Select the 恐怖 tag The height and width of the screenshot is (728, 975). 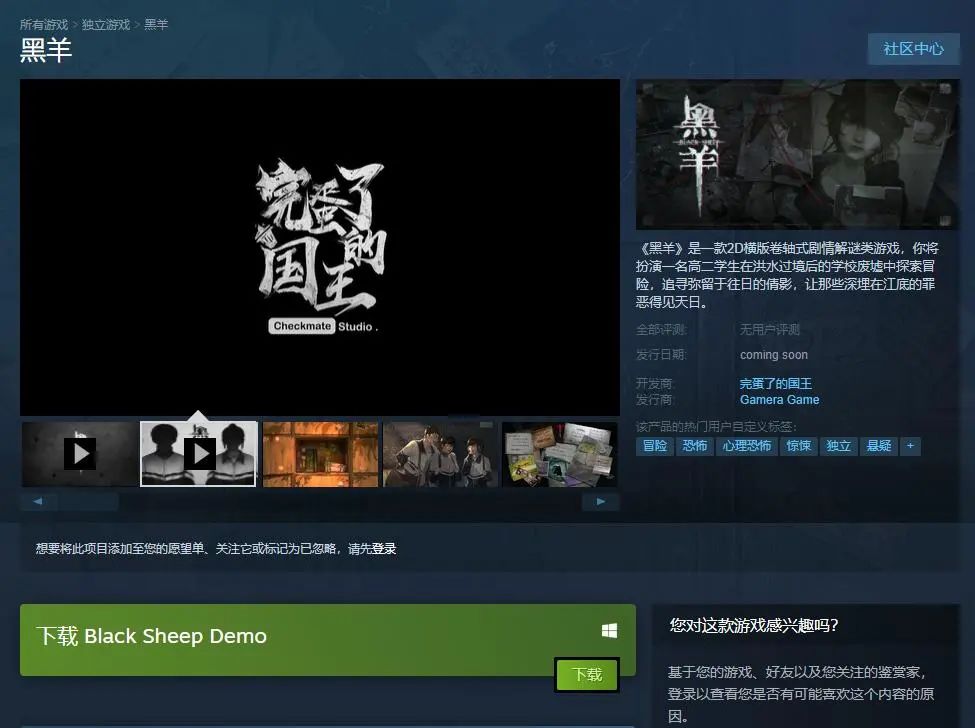pyautogui.click(x=696, y=446)
